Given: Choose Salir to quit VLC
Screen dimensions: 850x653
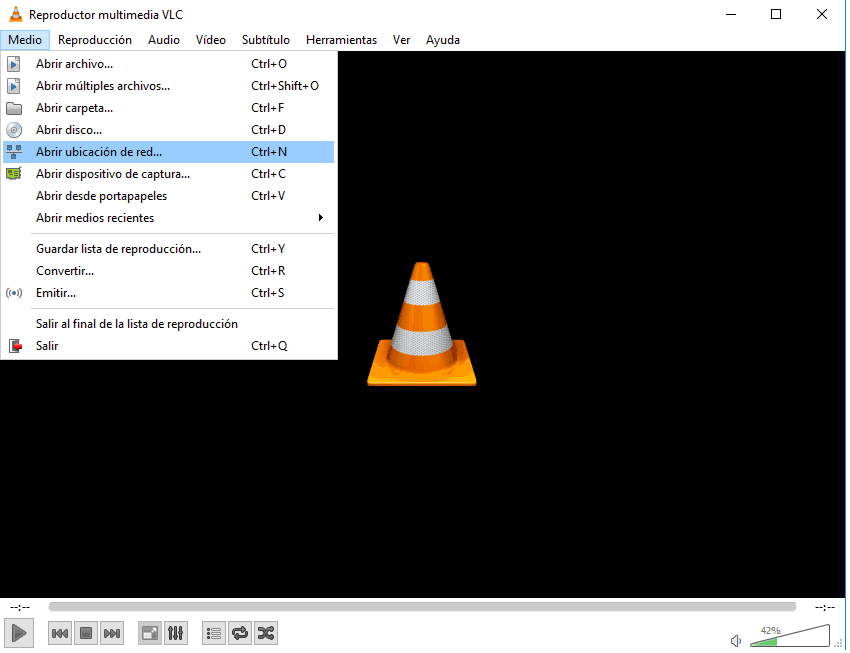Looking at the screenshot, I should click(169, 346).
